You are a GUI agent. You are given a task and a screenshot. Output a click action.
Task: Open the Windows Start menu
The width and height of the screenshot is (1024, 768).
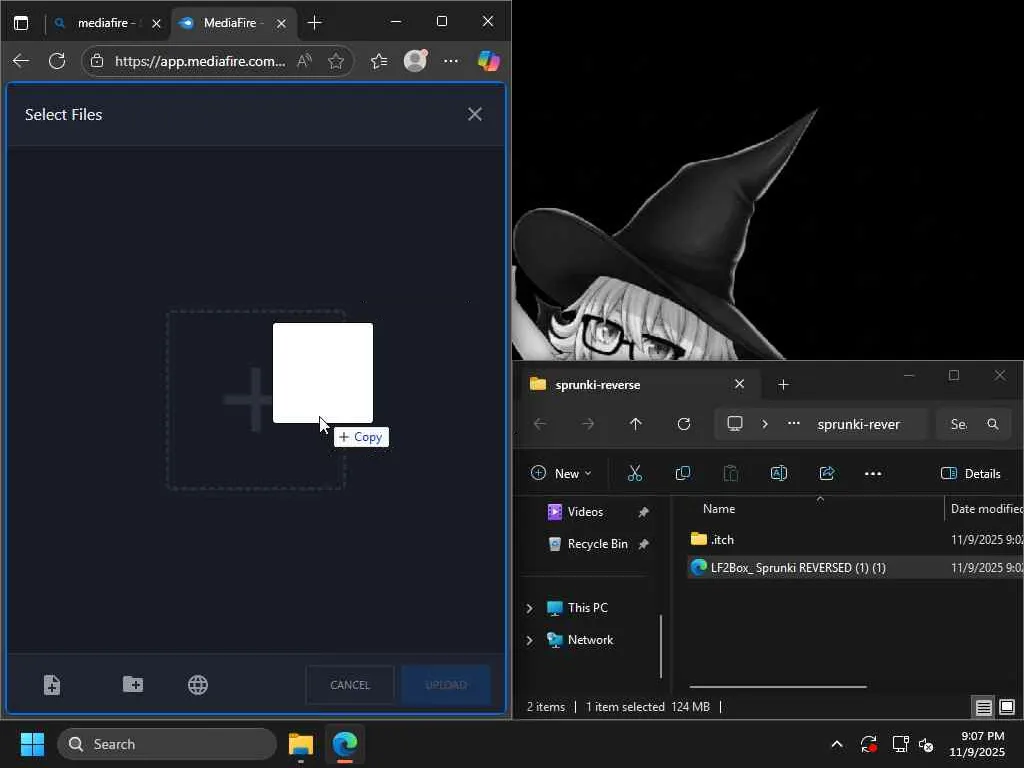pos(32,744)
